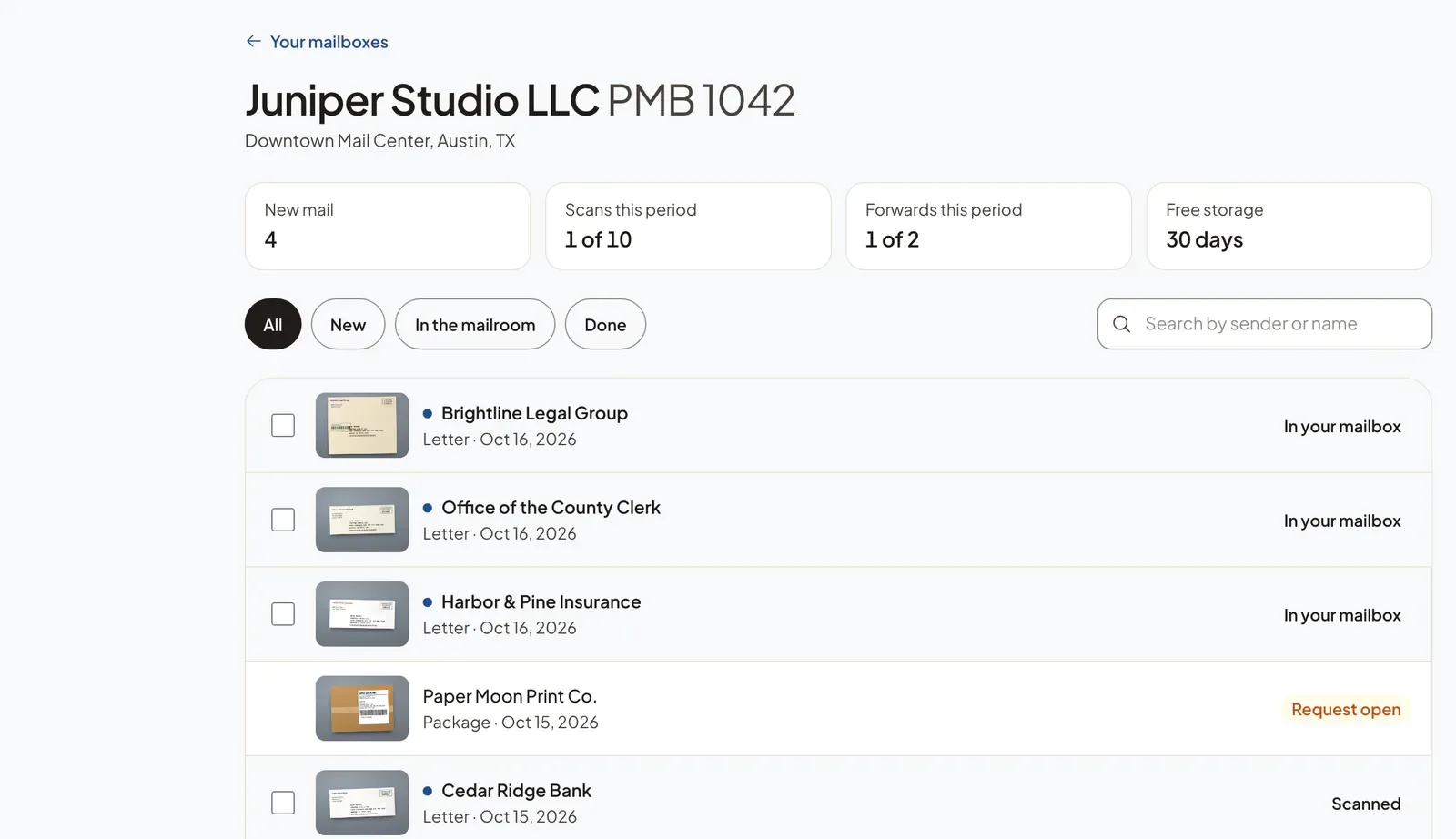Open the Your mailboxes link
1456x839 pixels.
(x=329, y=42)
